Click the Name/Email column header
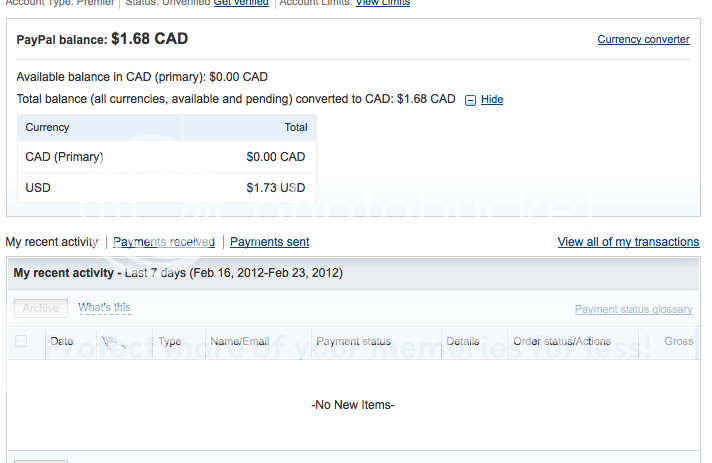 [x=238, y=342]
